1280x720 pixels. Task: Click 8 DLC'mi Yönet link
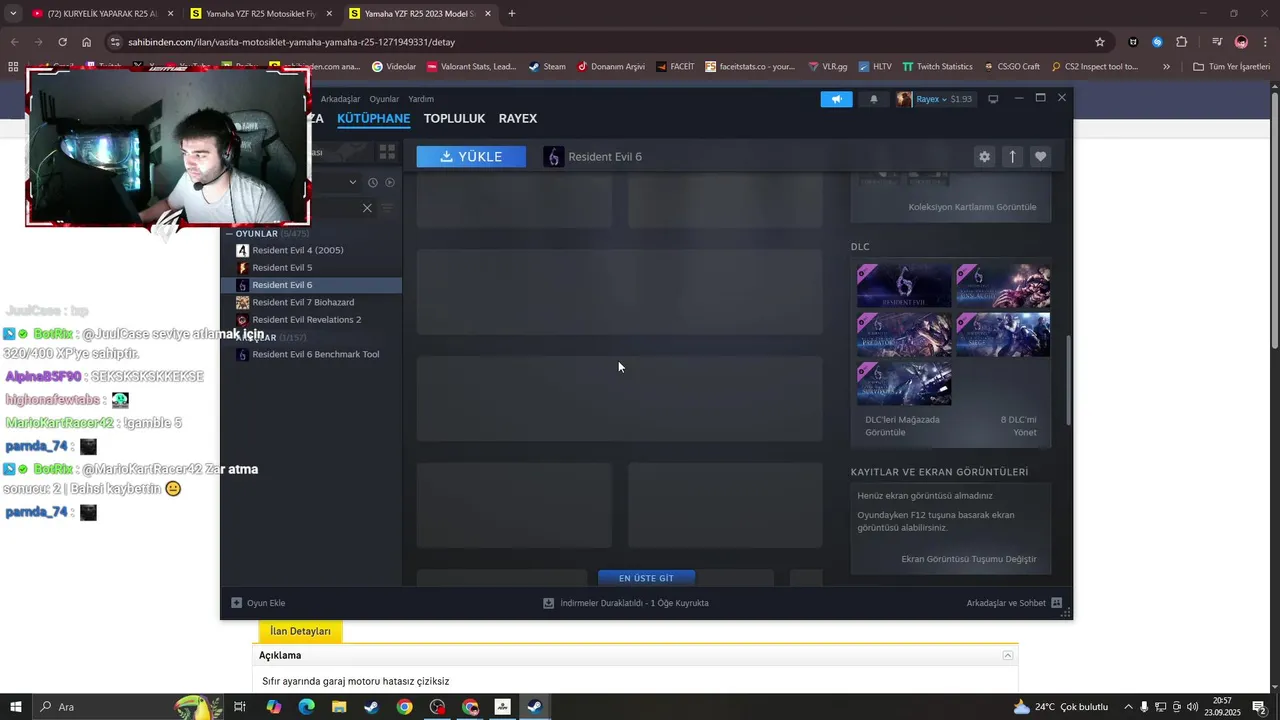pos(1018,426)
